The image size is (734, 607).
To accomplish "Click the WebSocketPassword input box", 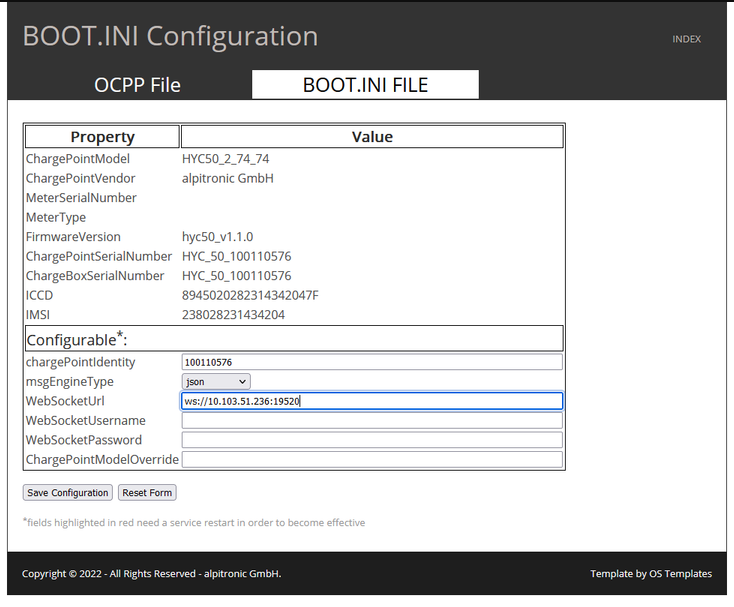I will [x=371, y=440].
